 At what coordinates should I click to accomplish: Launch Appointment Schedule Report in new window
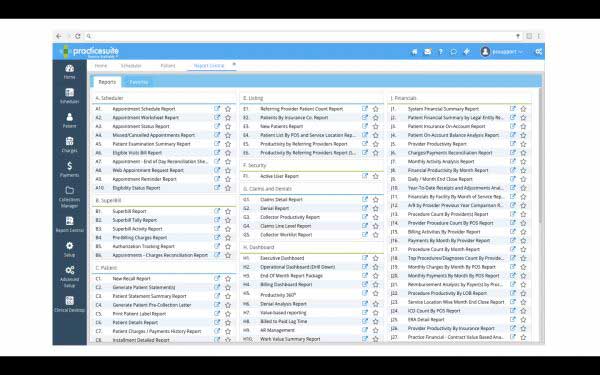pyautogui.click(x=217, y=109)
